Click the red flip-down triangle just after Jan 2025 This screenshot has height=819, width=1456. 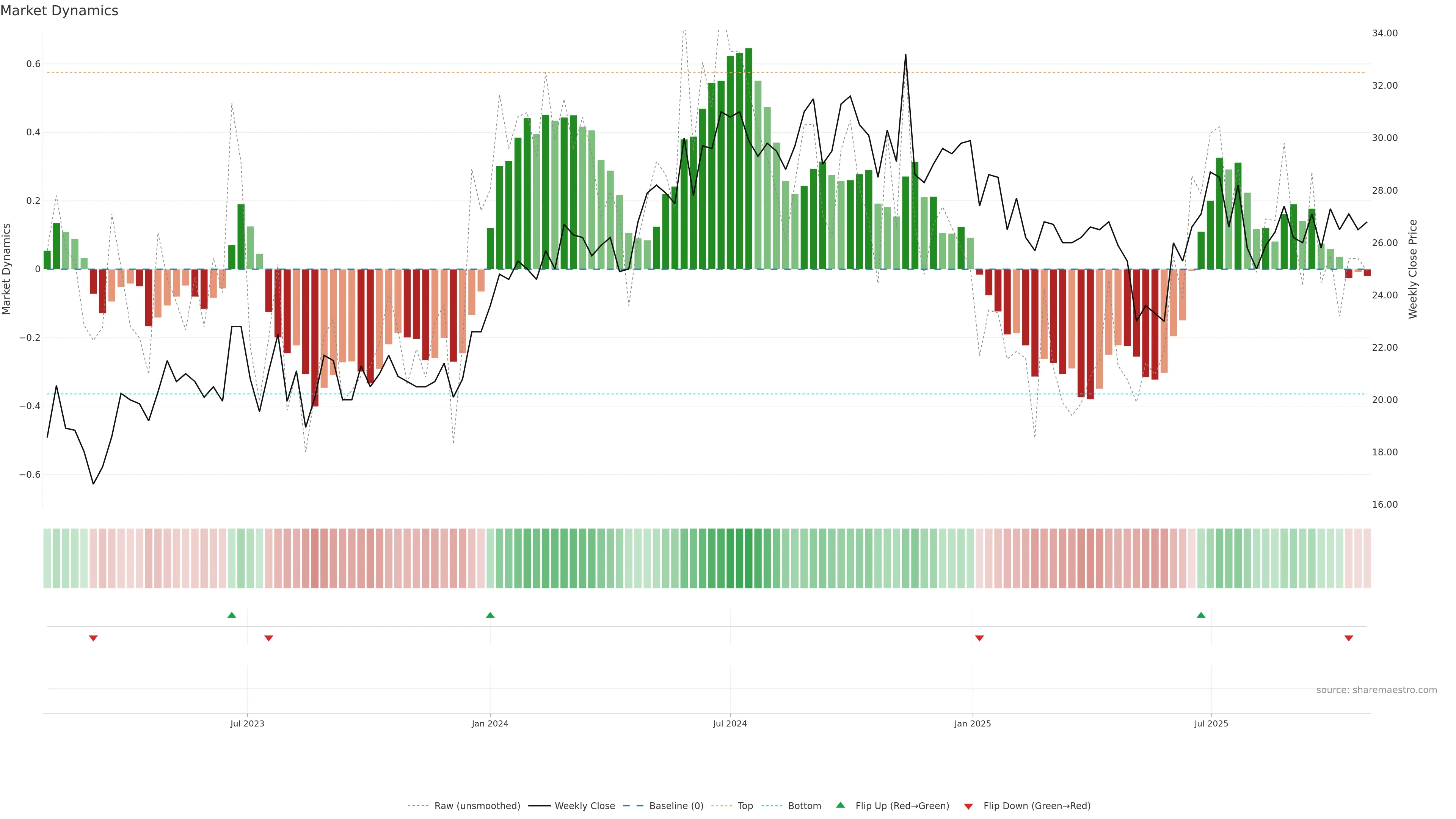coord(979,638)
